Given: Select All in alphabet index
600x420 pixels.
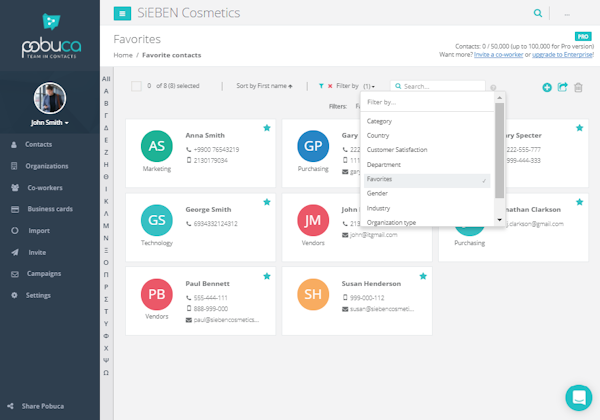Looking at the screenshot, I should (106, 79).
